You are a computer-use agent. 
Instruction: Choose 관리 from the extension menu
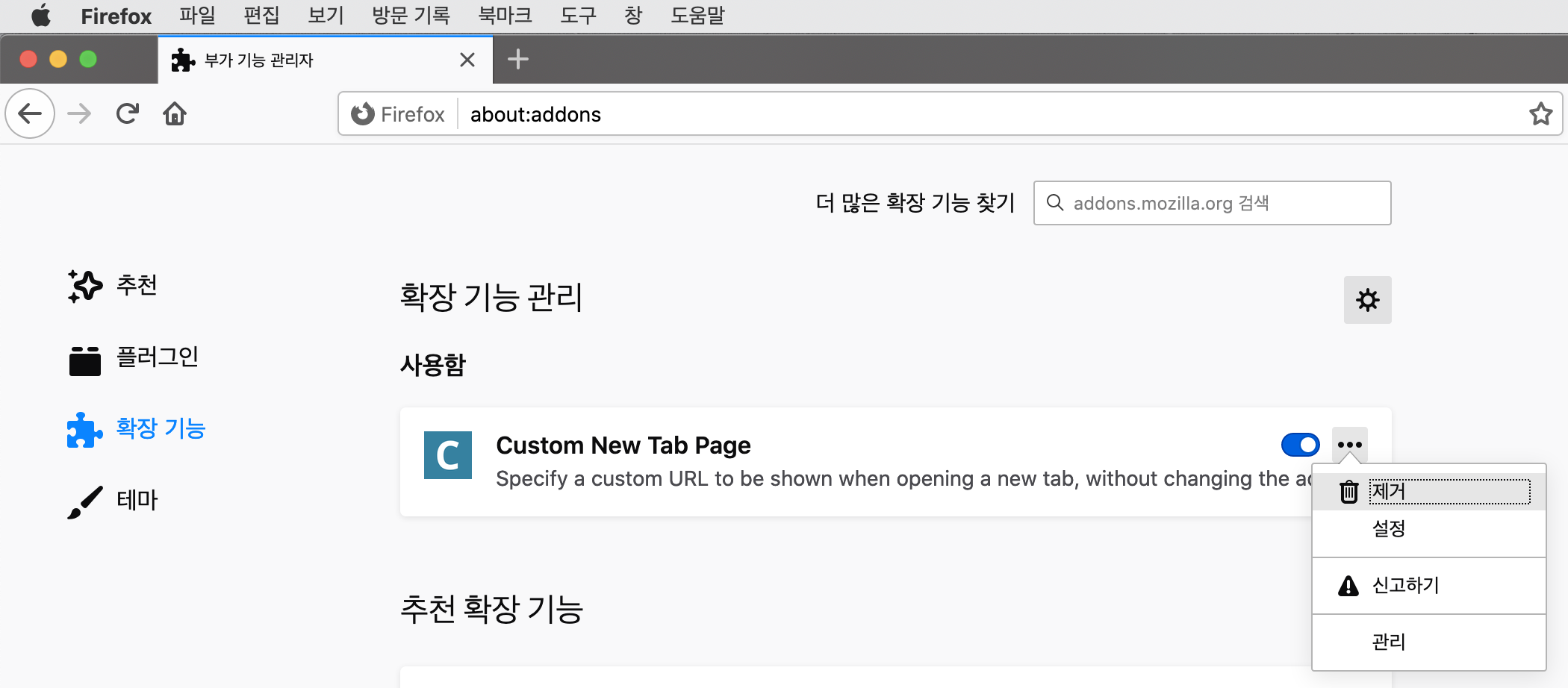tap(1428, 642)
